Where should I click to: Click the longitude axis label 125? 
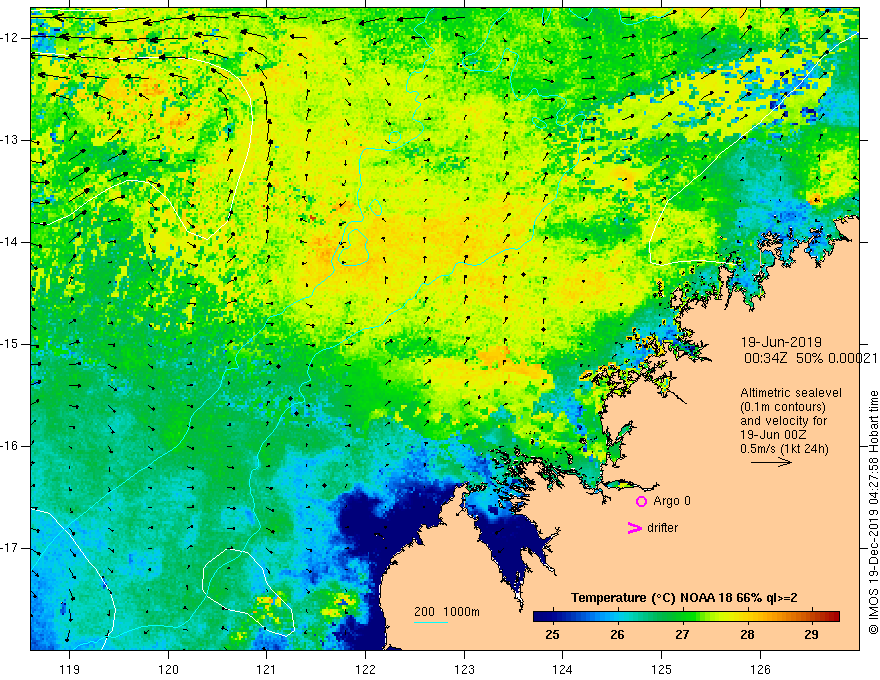662,669
